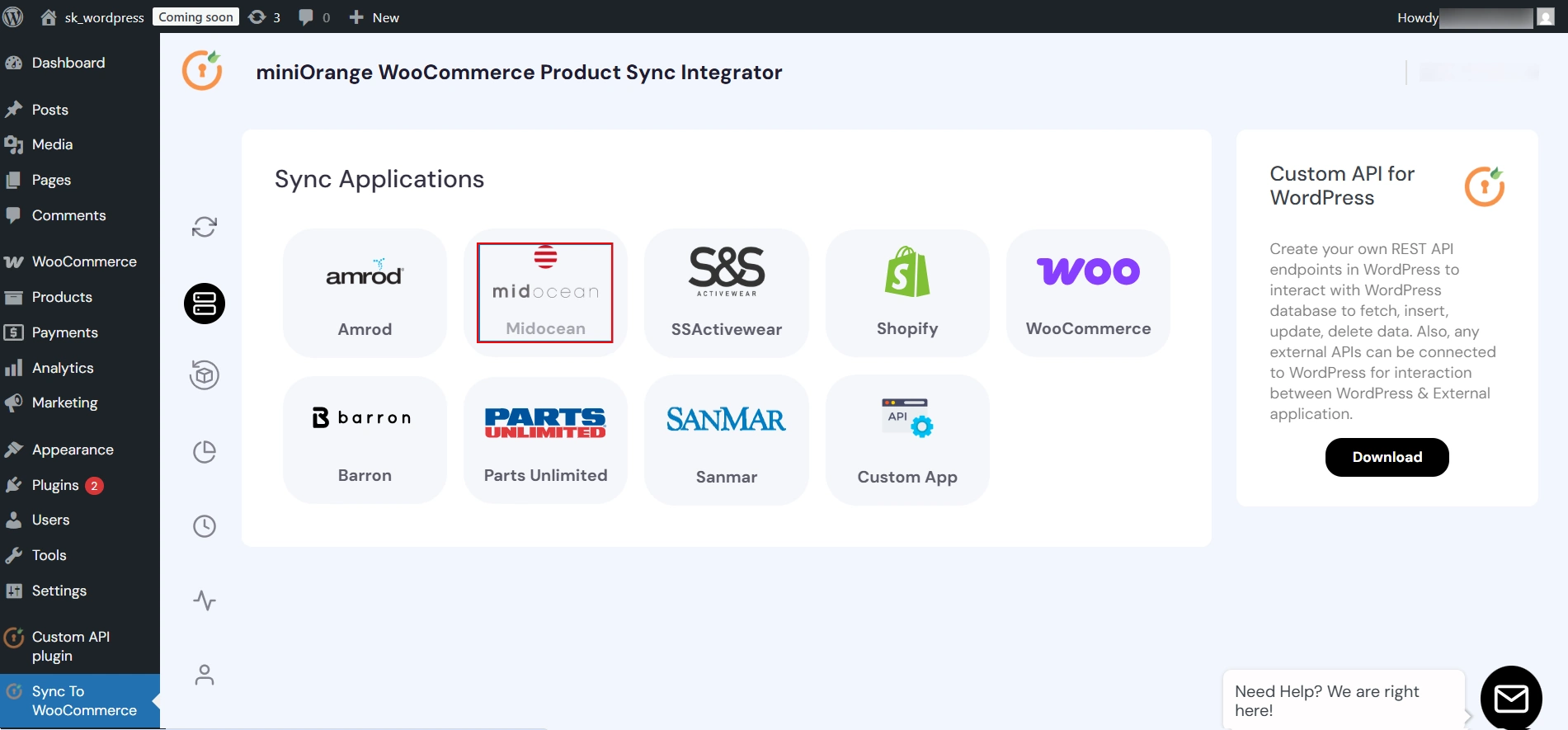Image resolution: width=1568 pixels, height=730 pixels.
Task: Open Analytics menu item
Action: click(80, 368)
